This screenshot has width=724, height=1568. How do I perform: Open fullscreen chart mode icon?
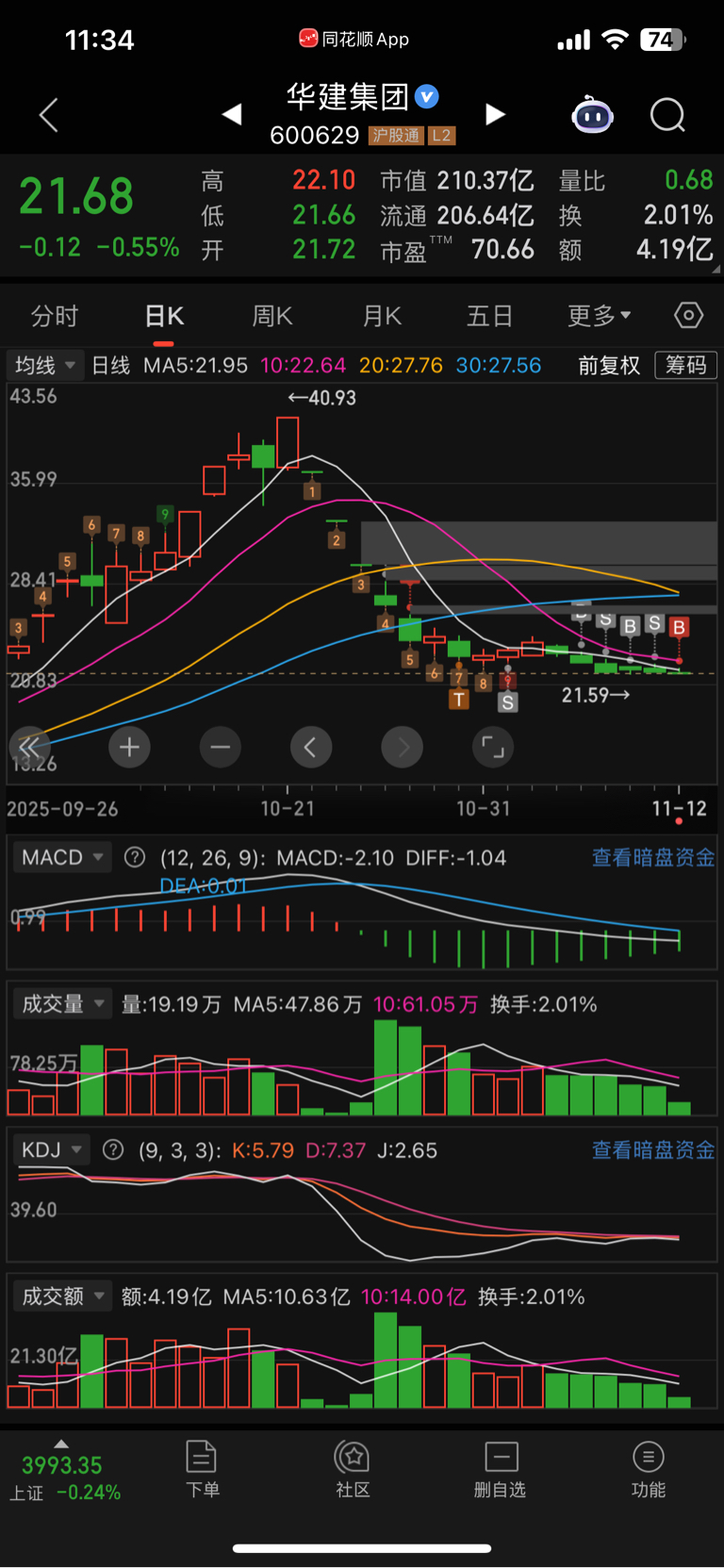[x=492, y=748]
